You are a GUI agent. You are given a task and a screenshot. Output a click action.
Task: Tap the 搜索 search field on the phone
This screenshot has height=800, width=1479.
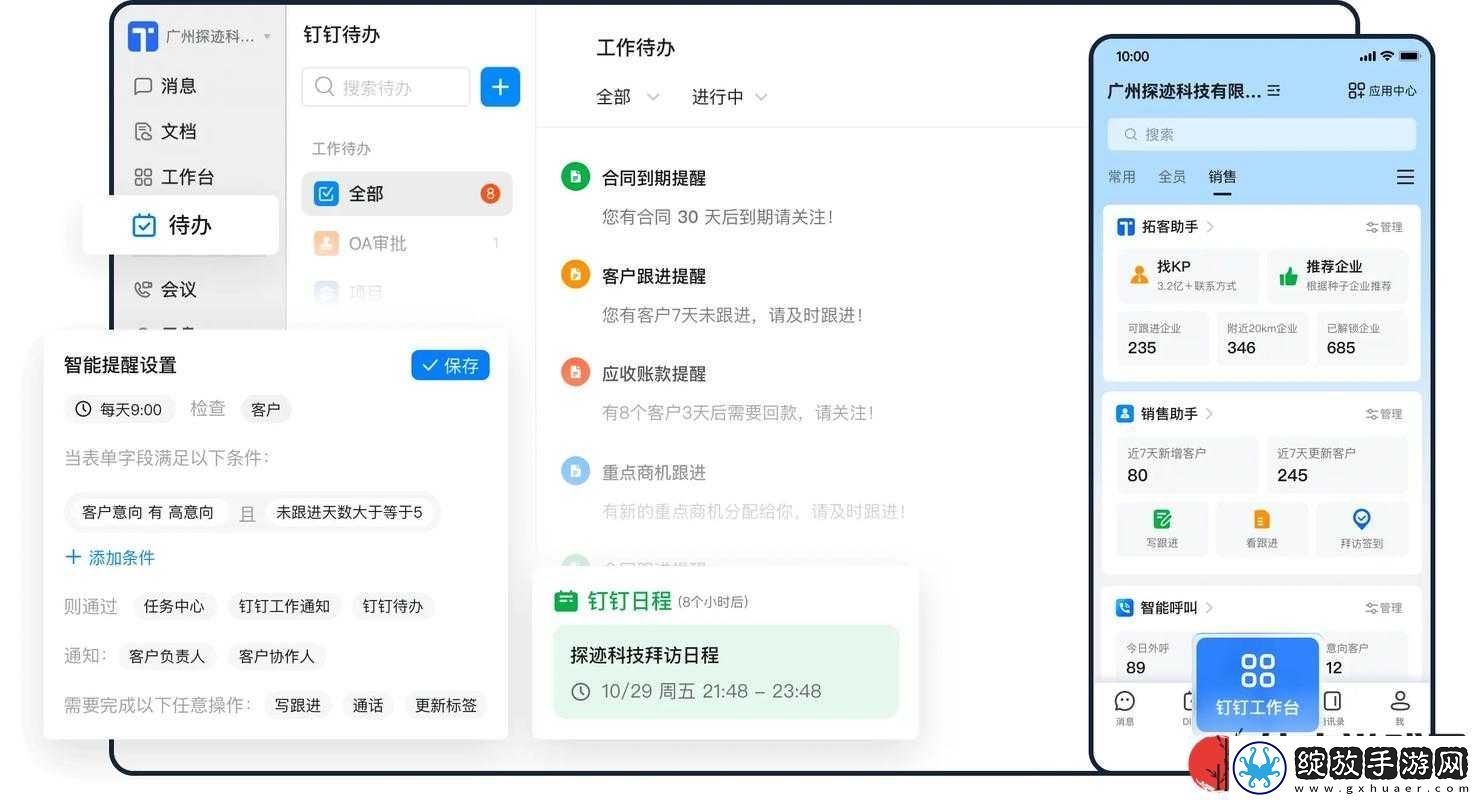(1262, 134)
